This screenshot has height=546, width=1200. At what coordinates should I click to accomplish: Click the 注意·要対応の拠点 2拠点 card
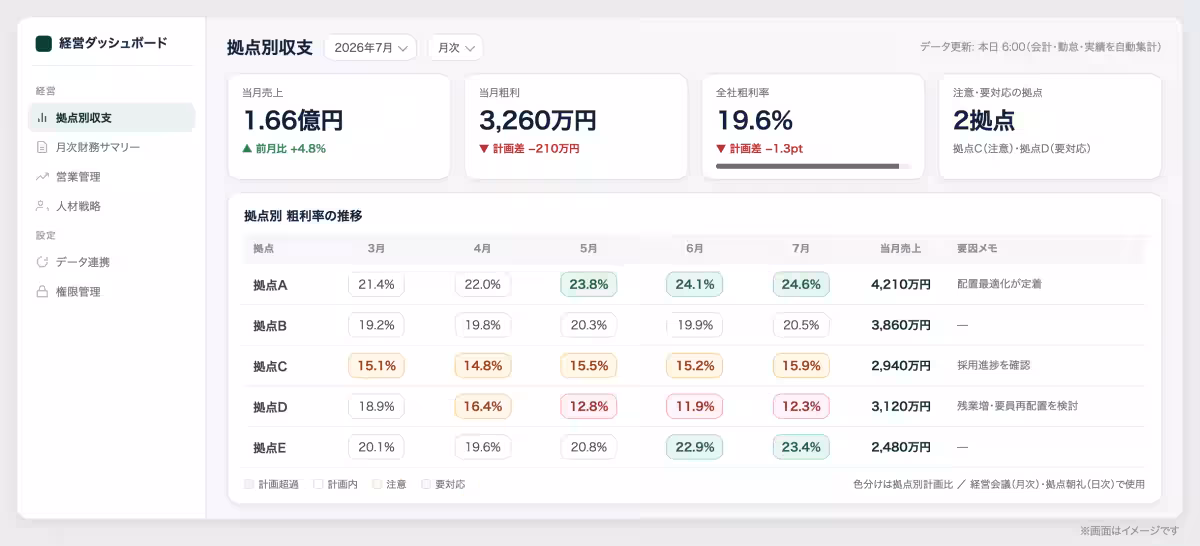point(1050,126)
